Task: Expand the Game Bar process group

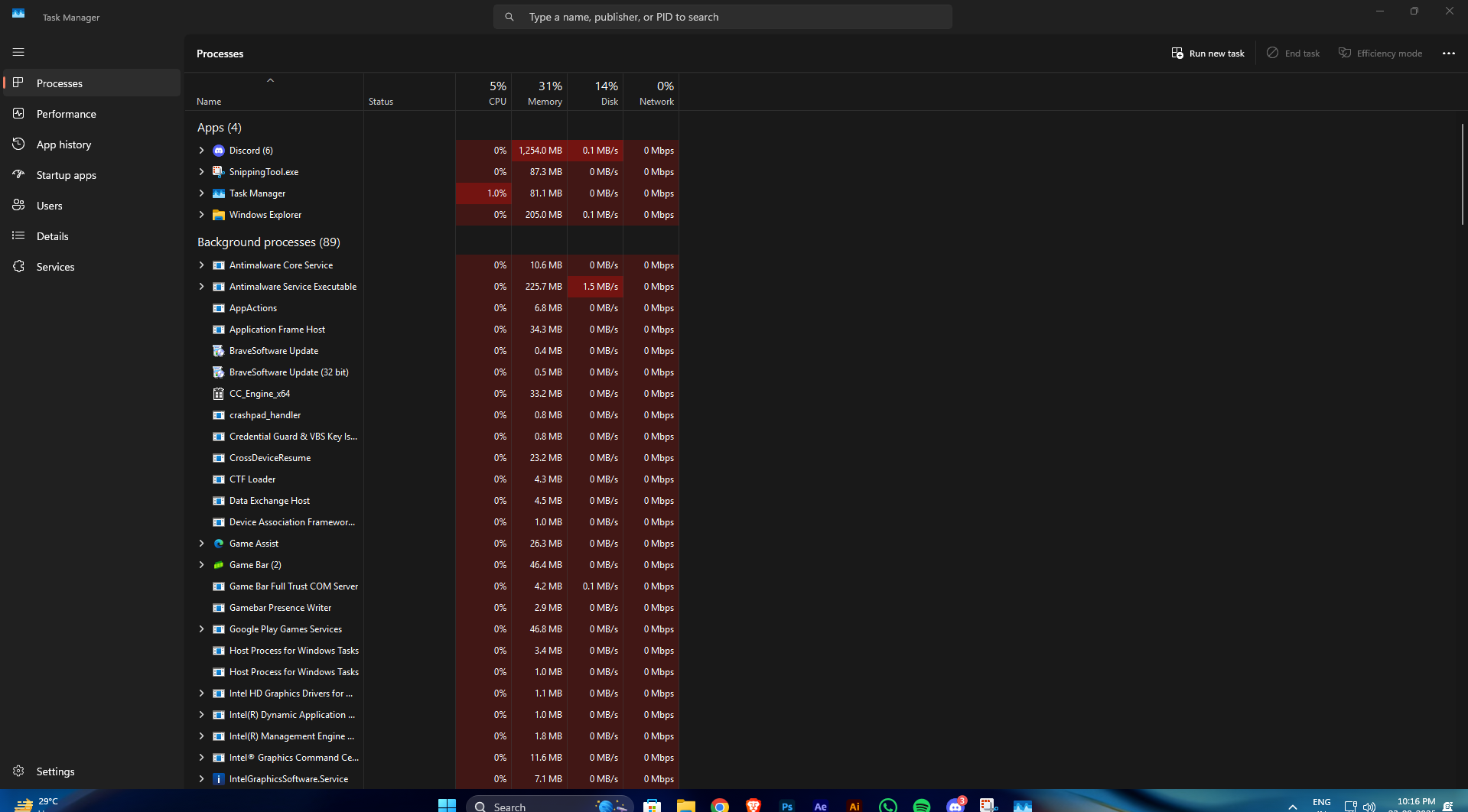Action: 201,565
